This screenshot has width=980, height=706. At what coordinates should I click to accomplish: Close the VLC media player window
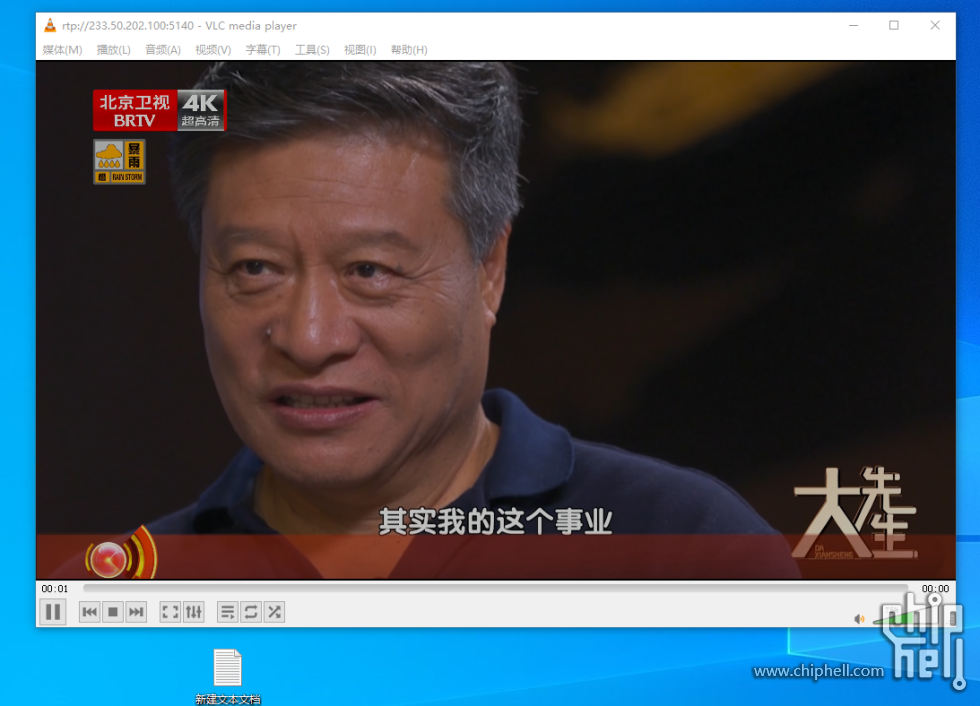pyautogui.click(x=935, y=26)
